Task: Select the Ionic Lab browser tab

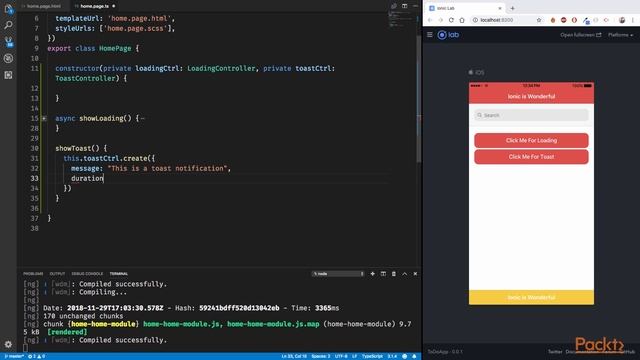Action: tap(463, 8)
